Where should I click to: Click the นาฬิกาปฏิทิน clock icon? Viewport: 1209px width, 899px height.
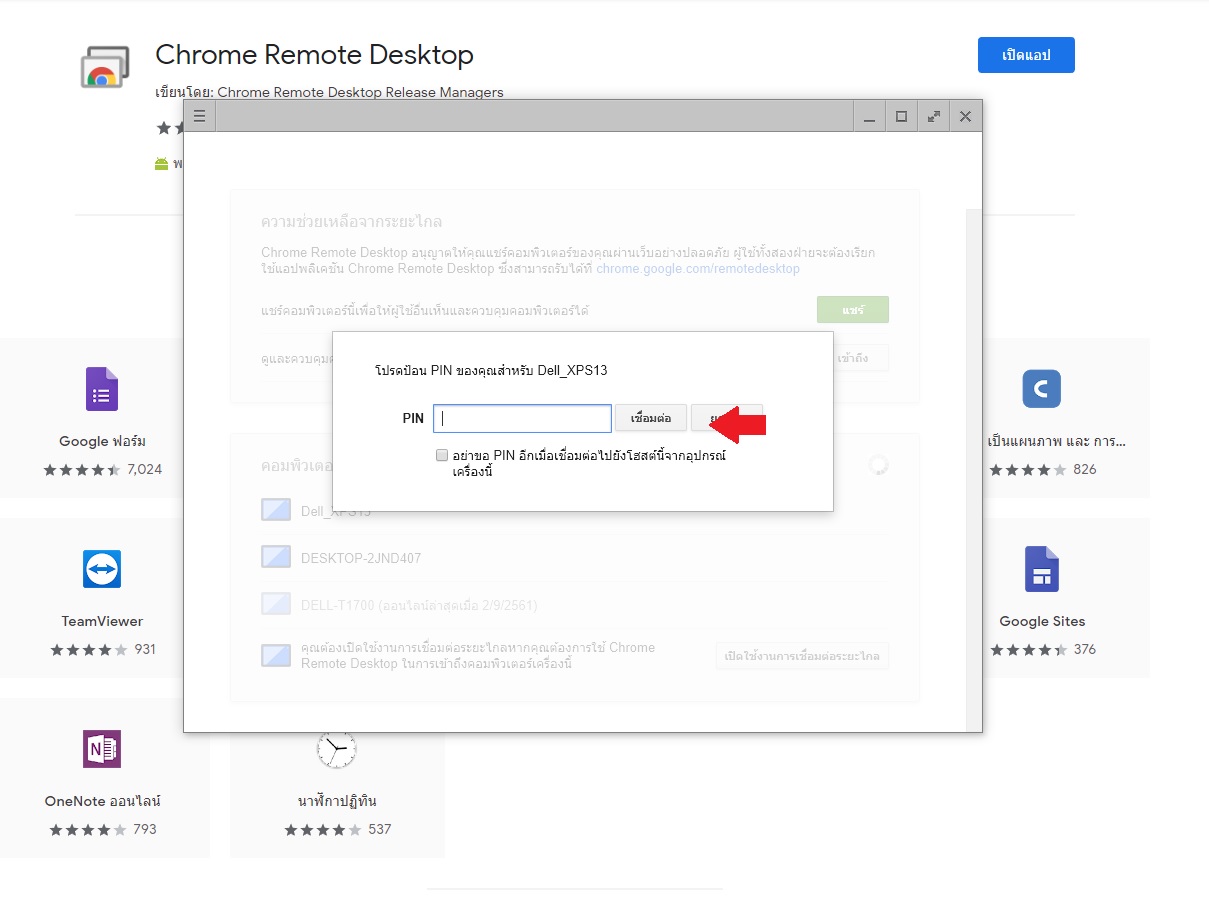point(336,749)
